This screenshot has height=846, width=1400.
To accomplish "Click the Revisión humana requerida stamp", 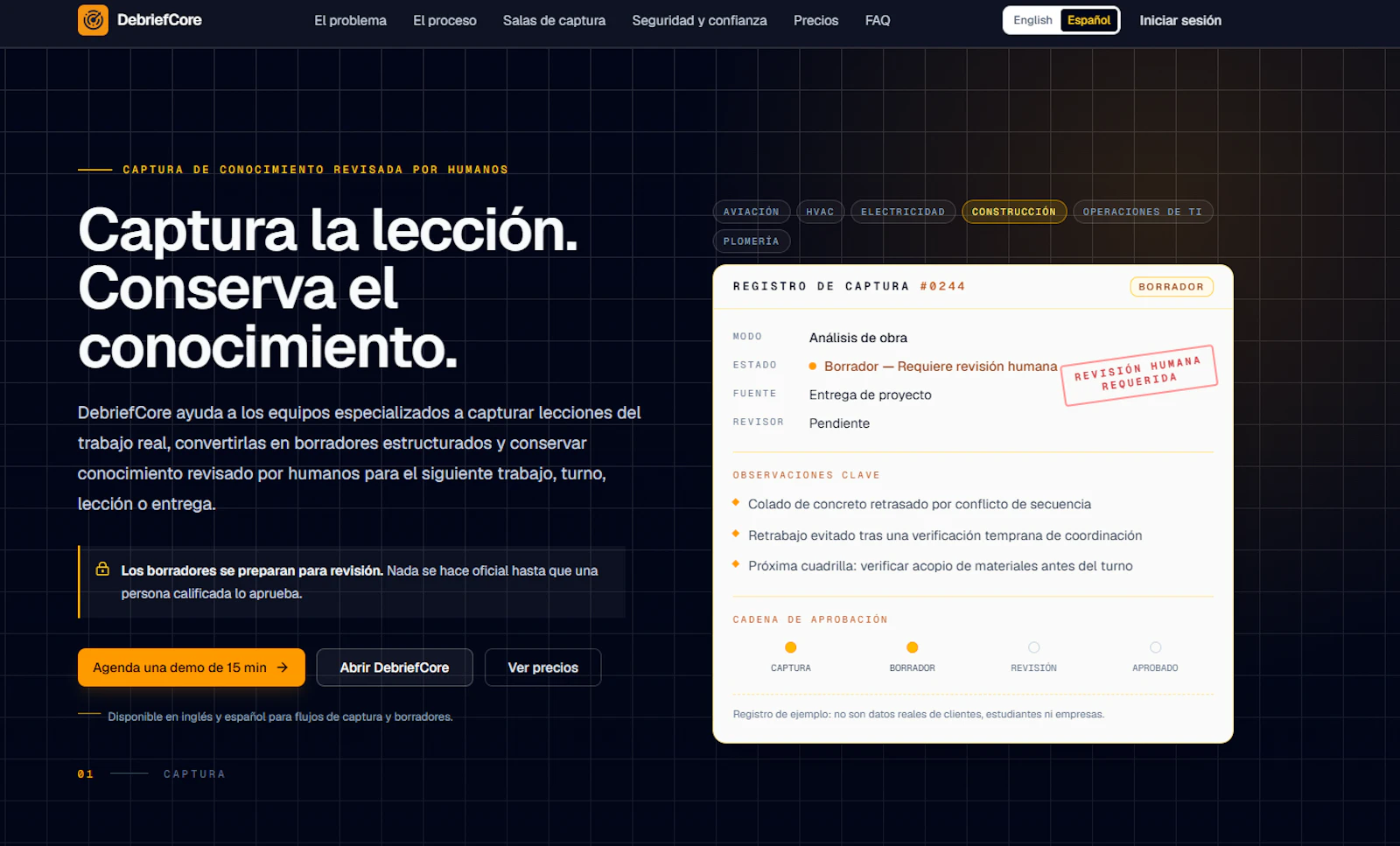I will [1139, 375].
